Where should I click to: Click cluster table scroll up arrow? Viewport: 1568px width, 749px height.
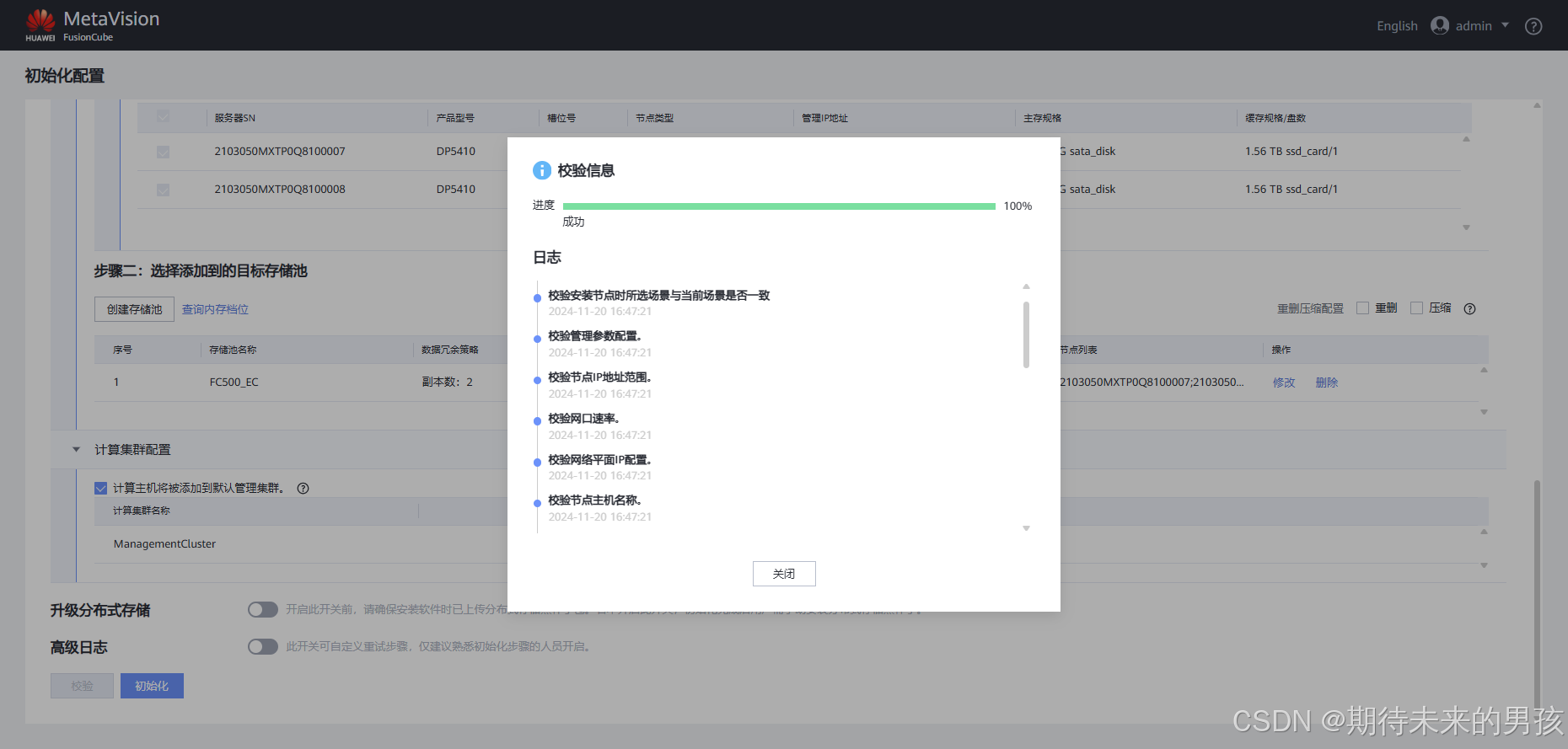point(1484,532)
